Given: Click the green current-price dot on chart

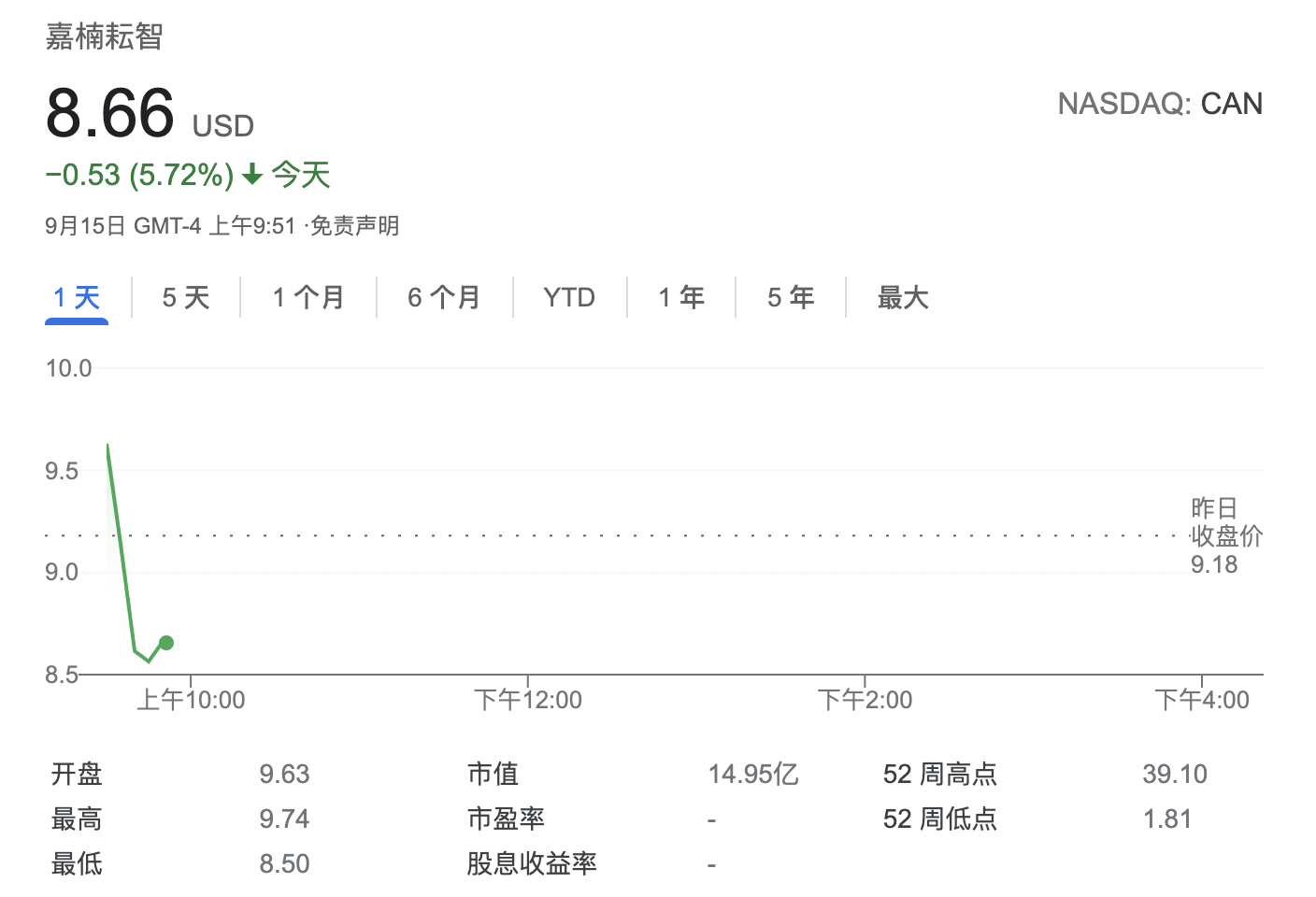Looking at the screenshot, I should coord(166,643).
